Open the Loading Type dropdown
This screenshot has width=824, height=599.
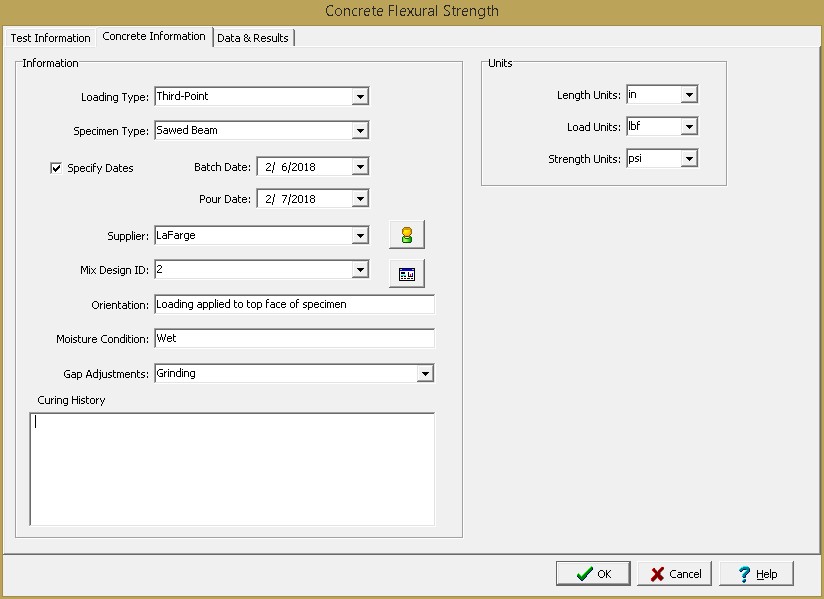click(360, 97)
